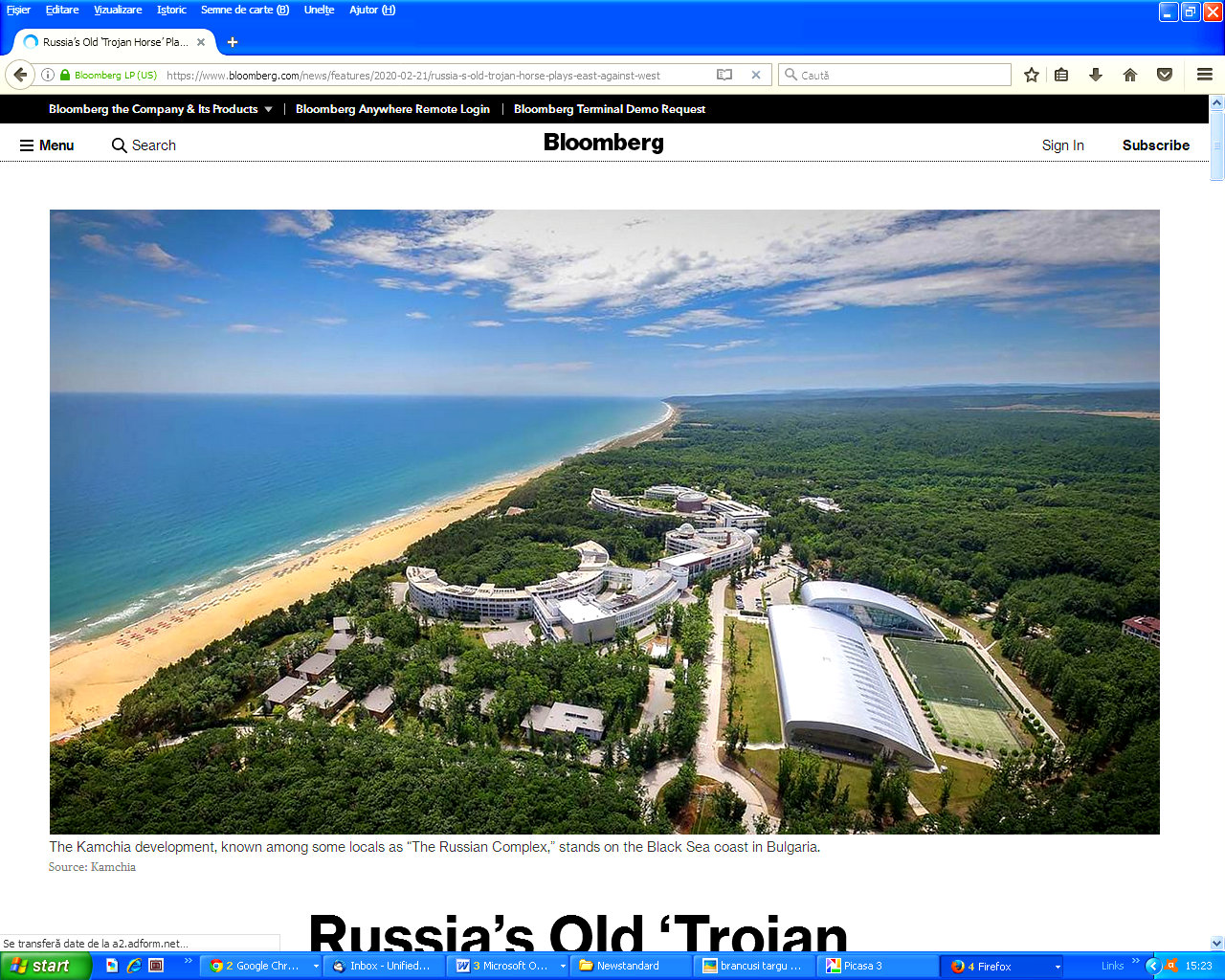The width and height of the screenshot is (1225, 980).
Task: Toggle reader view in the address bar
Action: 724,75
